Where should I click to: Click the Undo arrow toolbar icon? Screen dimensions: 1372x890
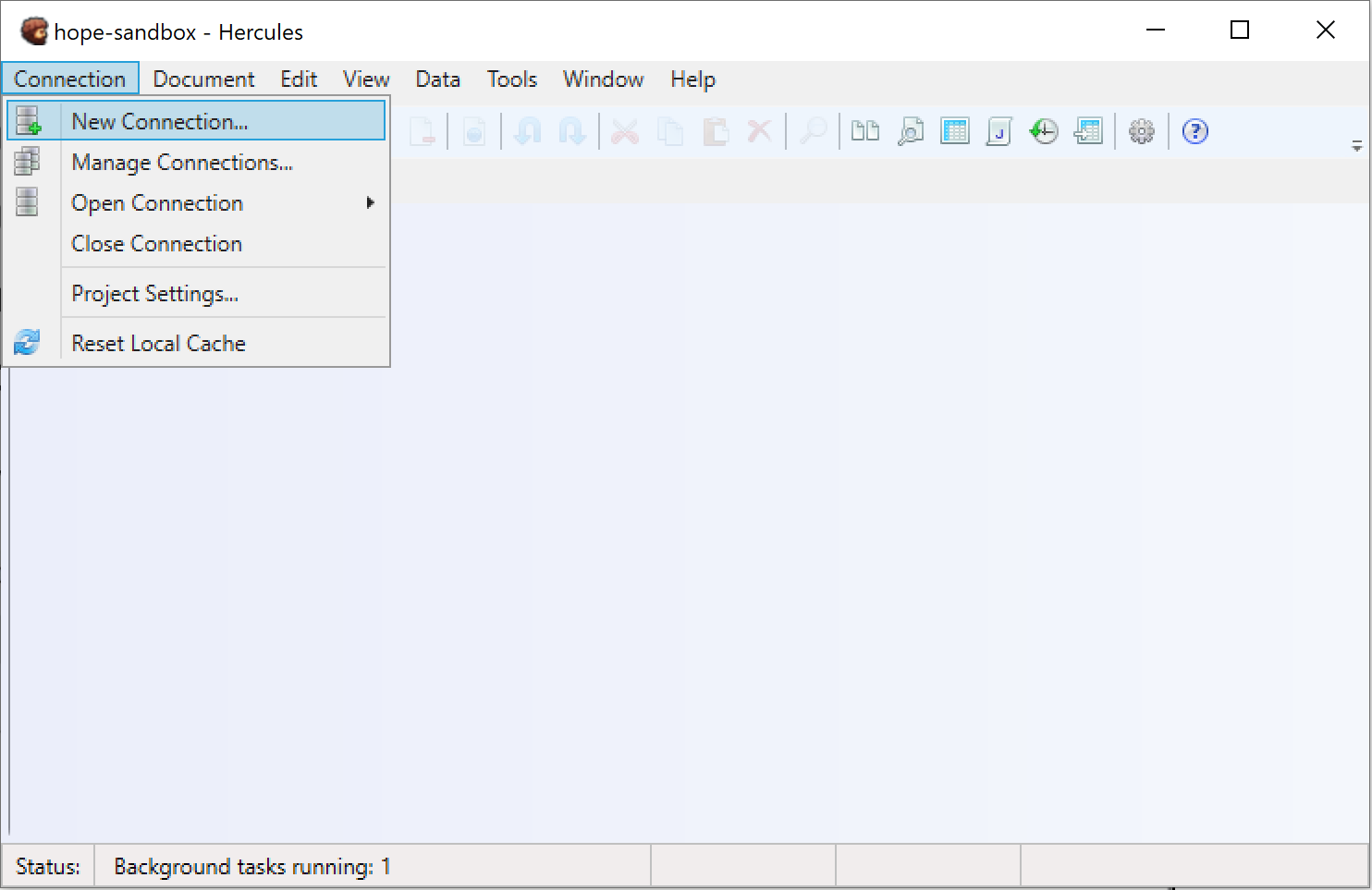[x=528, y=131]
